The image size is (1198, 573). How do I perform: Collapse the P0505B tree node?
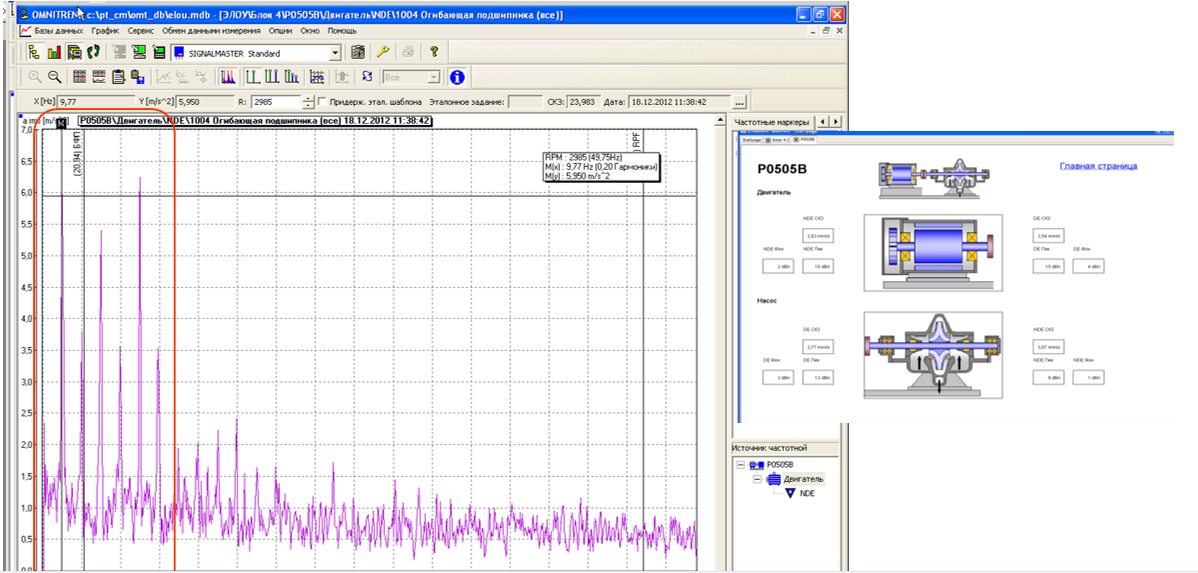pyautogui.click(x=740, y=466)
